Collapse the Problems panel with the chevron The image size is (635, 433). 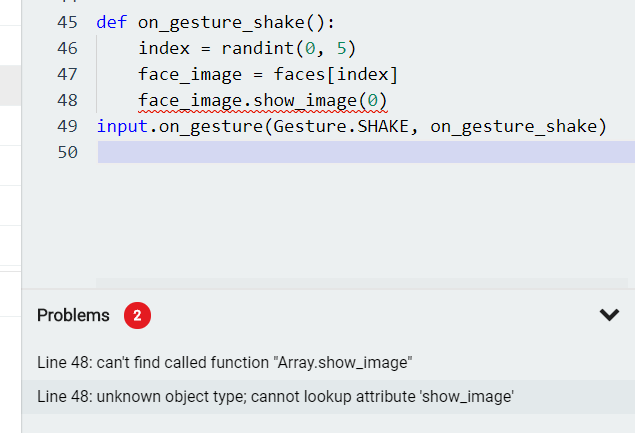609,315
